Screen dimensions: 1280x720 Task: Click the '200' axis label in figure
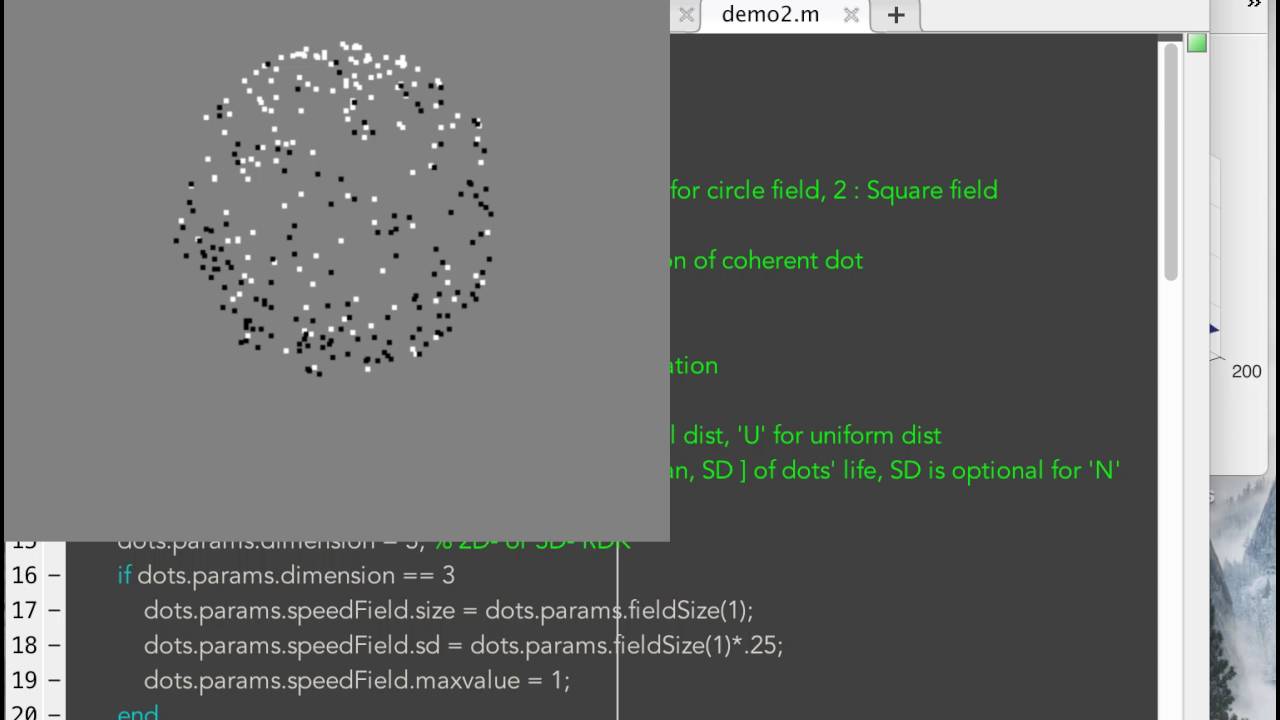(1247, 371)
